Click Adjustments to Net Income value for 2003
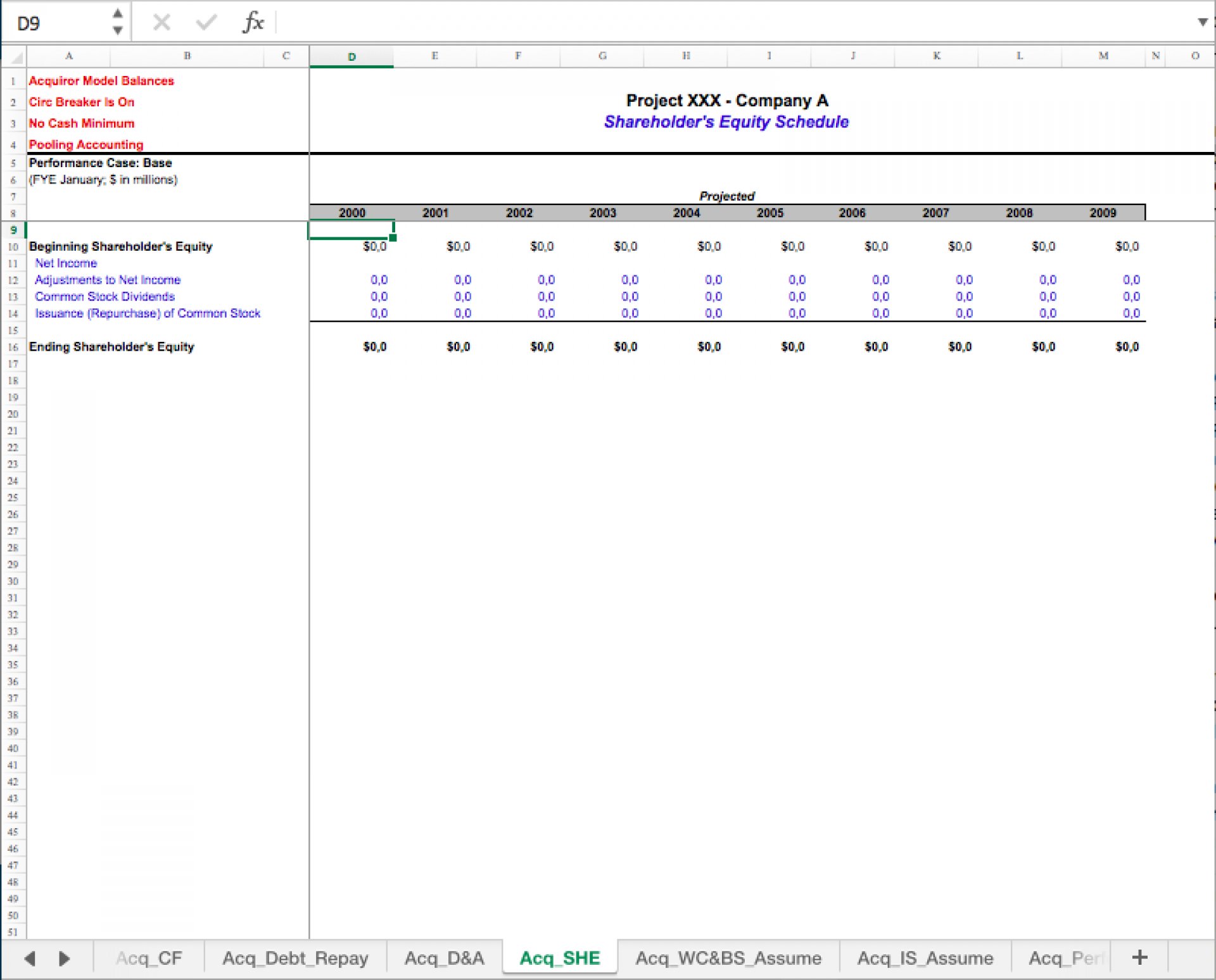This screenshot has height=980, width=1216. (630, 280)
